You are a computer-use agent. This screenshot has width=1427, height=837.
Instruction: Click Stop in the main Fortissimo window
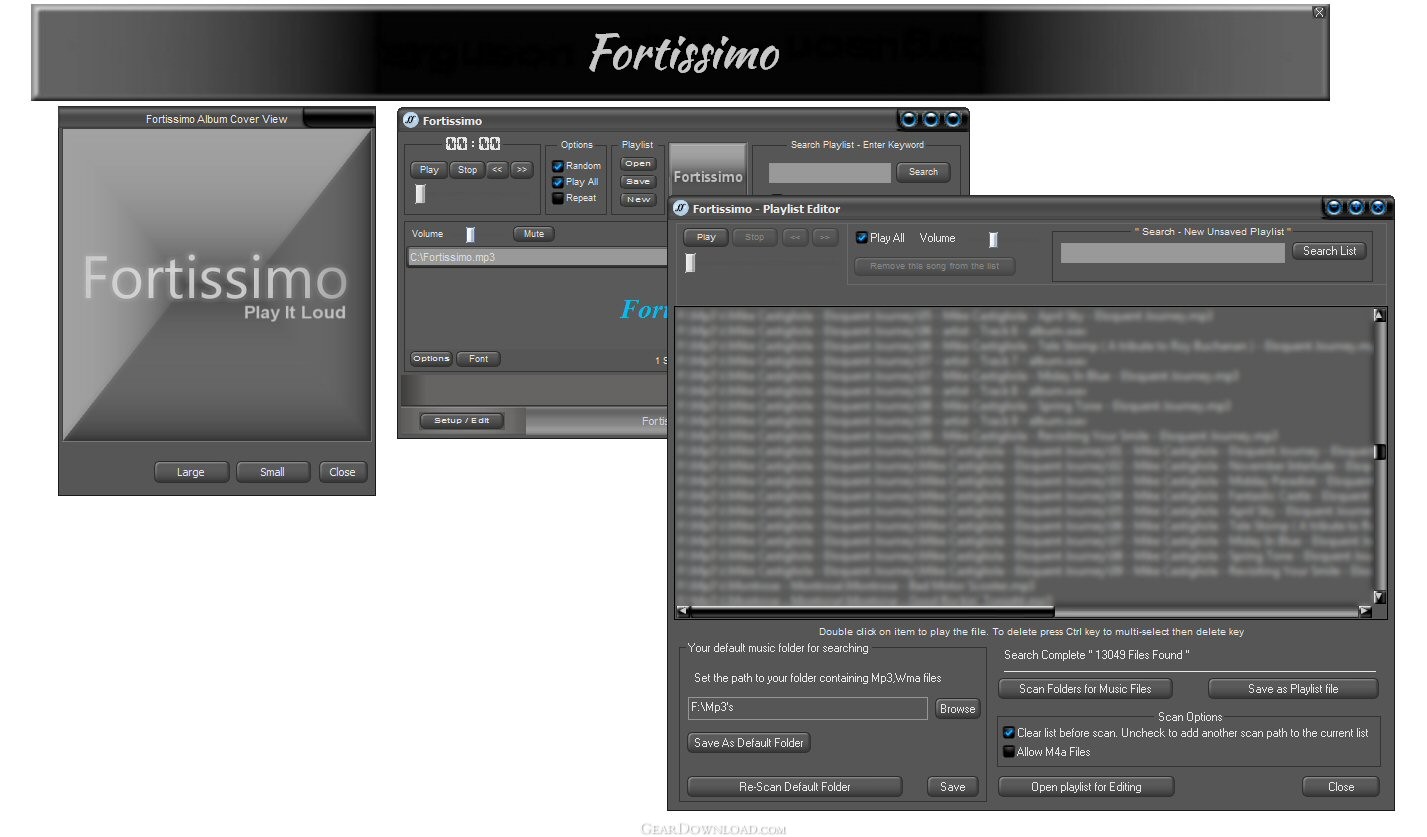tap(467, 170)
